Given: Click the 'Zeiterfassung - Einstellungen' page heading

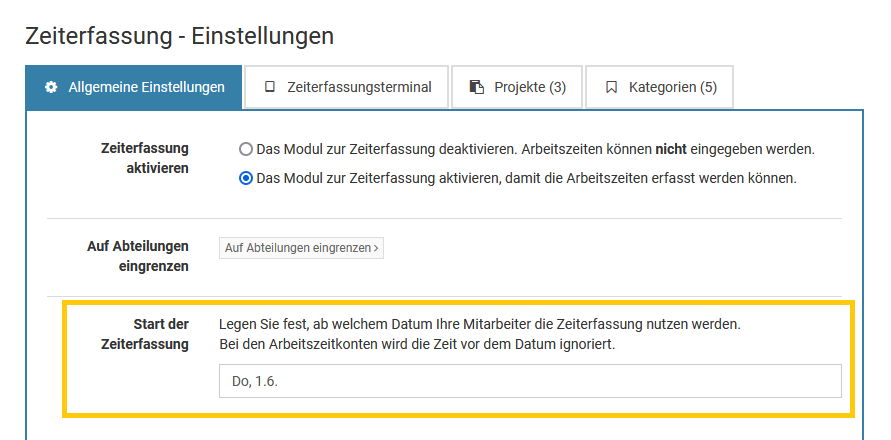Looking at the screenshot, I should click(179, 36).
